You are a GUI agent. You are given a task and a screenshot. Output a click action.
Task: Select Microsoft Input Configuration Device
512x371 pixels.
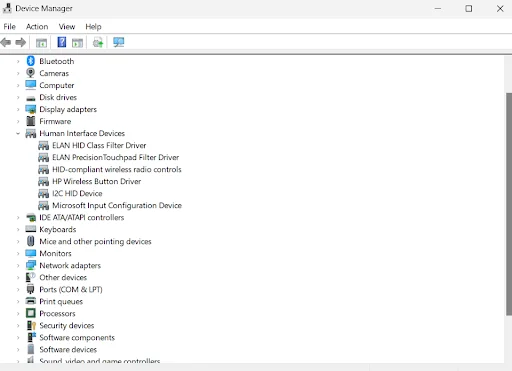coord(117,205)
